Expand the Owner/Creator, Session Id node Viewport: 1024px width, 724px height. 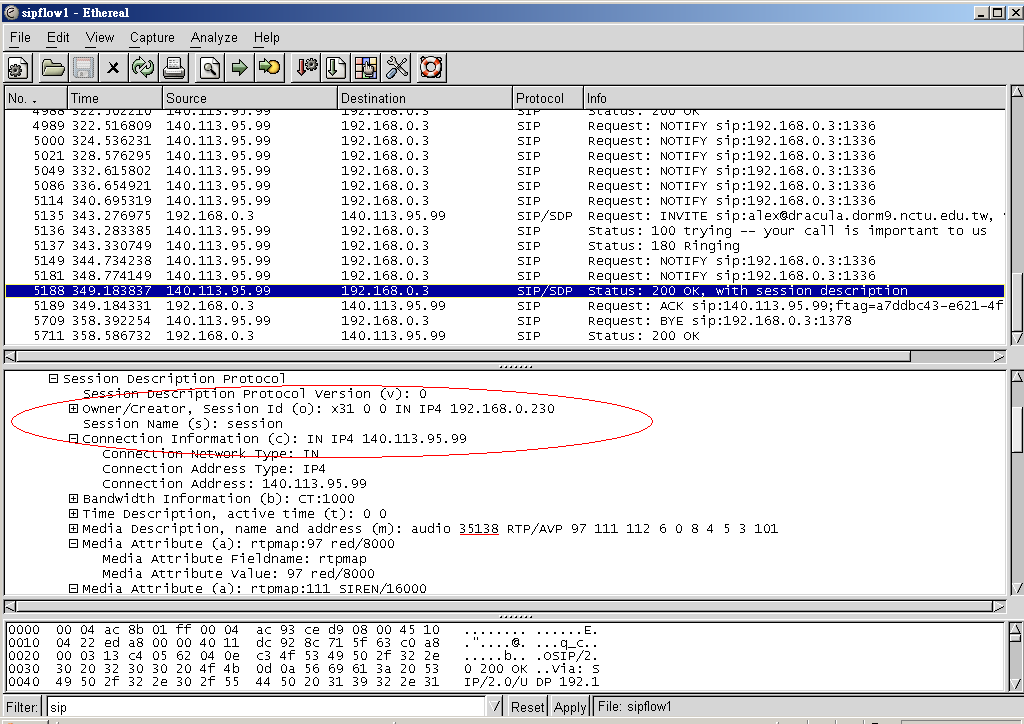coord(74,409)
